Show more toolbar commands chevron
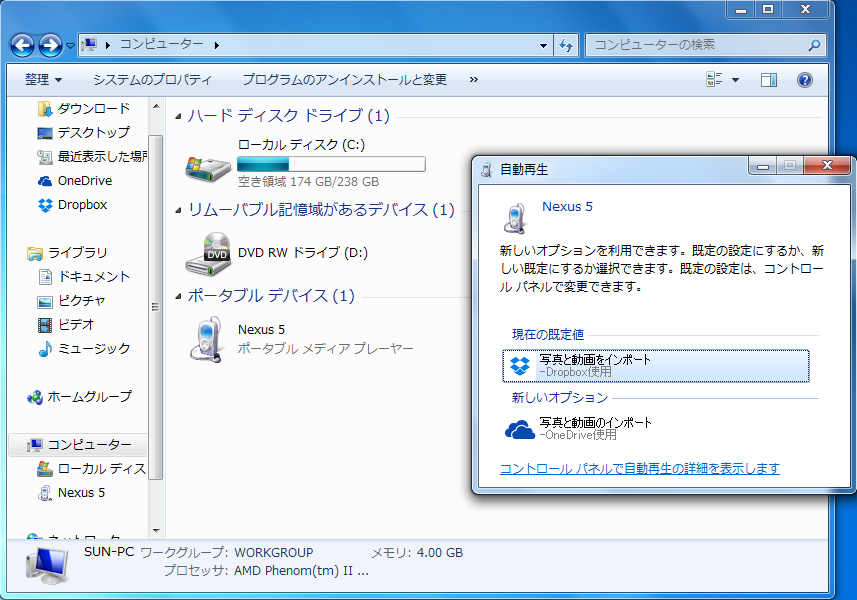The height and width of the screenshot is (600, 857). [474, 80]
